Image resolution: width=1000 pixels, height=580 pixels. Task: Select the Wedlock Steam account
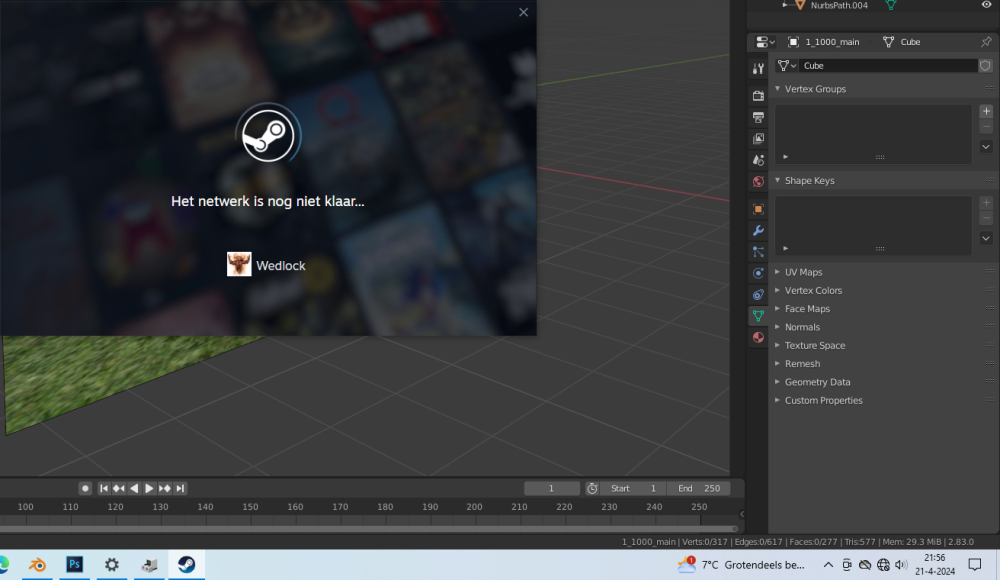click(267, 265)
